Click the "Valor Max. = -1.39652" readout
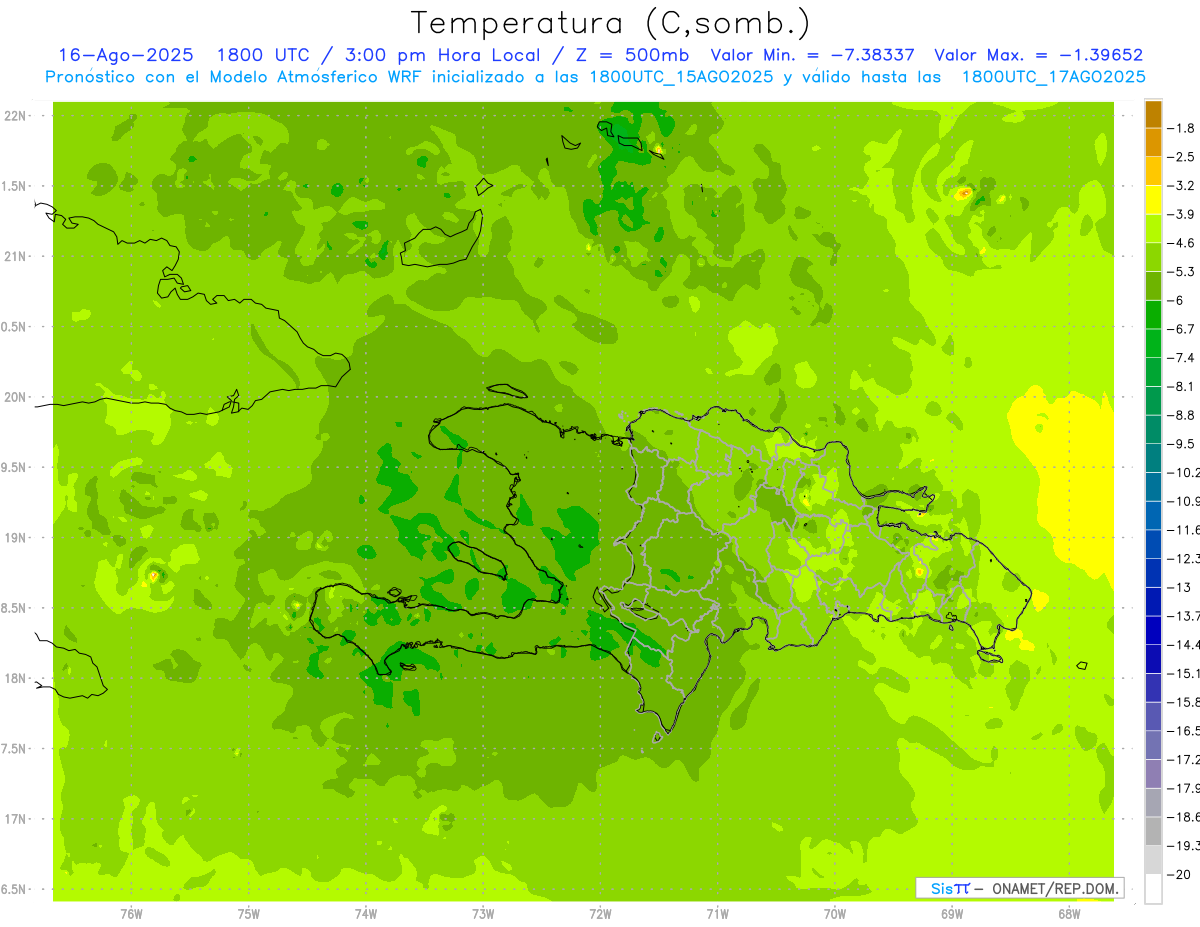1200x927 pixels. pos(1038,55)
